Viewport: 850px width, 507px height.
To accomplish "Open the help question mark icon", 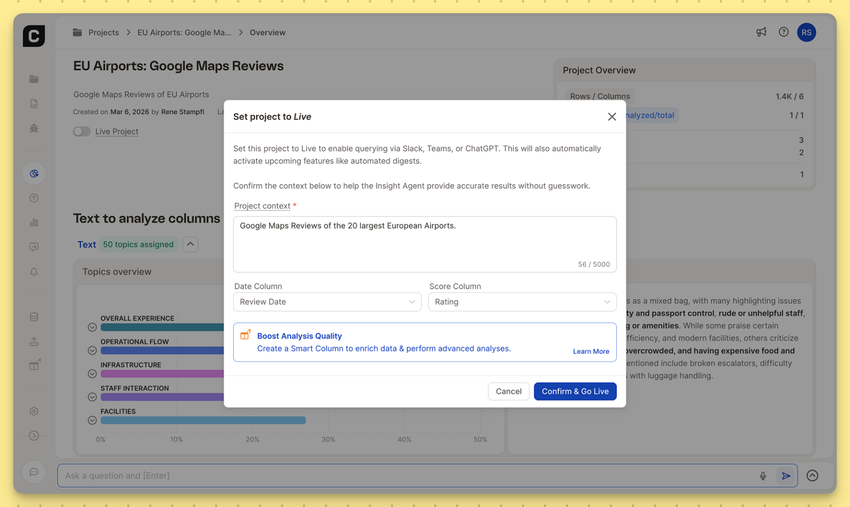I will click(x=783, y=32).
